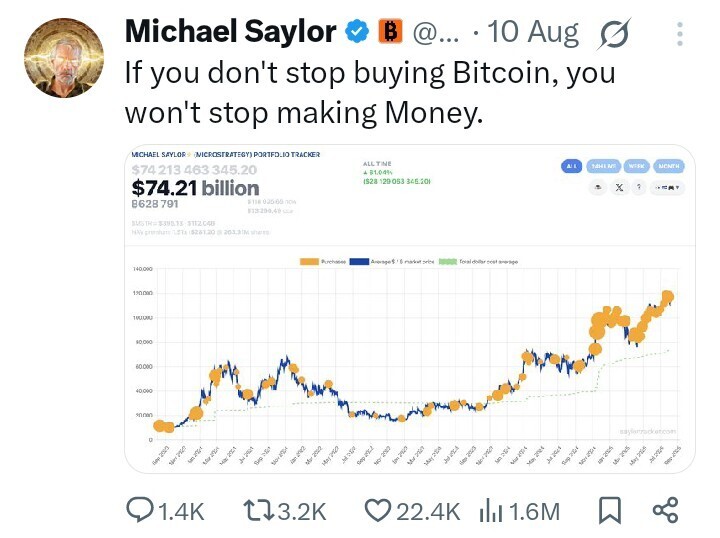Open Michael Saylor's profile picture
Screen dimensions: 720x538
pyautogui.click(x=64, y=58)
